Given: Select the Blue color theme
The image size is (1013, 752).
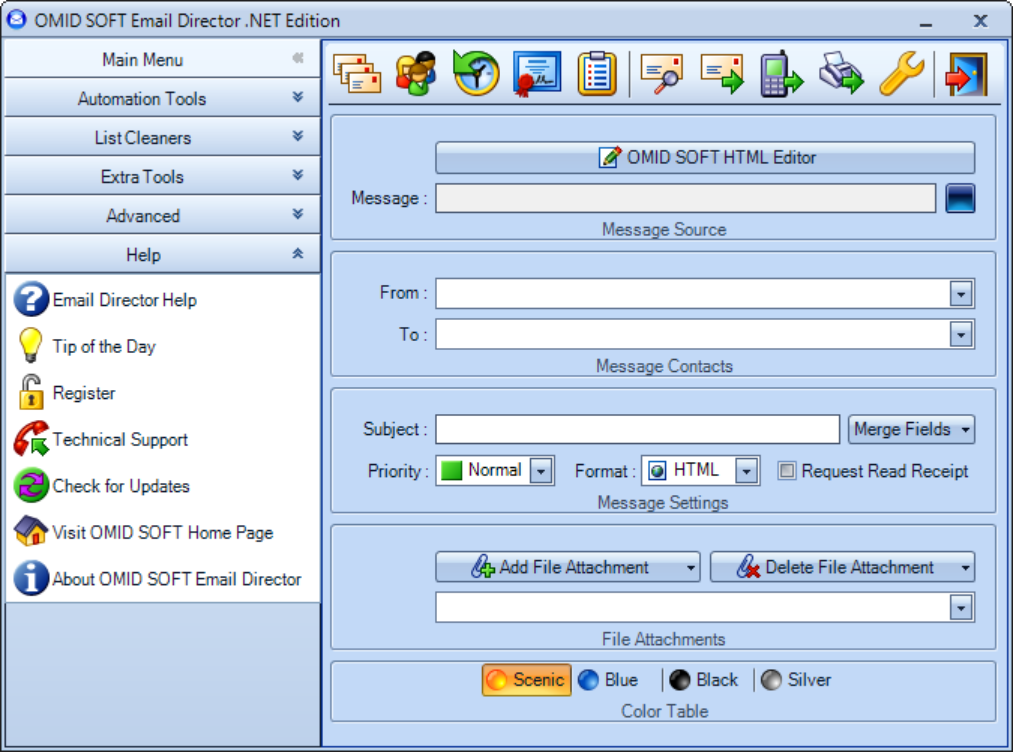Looking at the screenshot, I should [x=611, y=680].
